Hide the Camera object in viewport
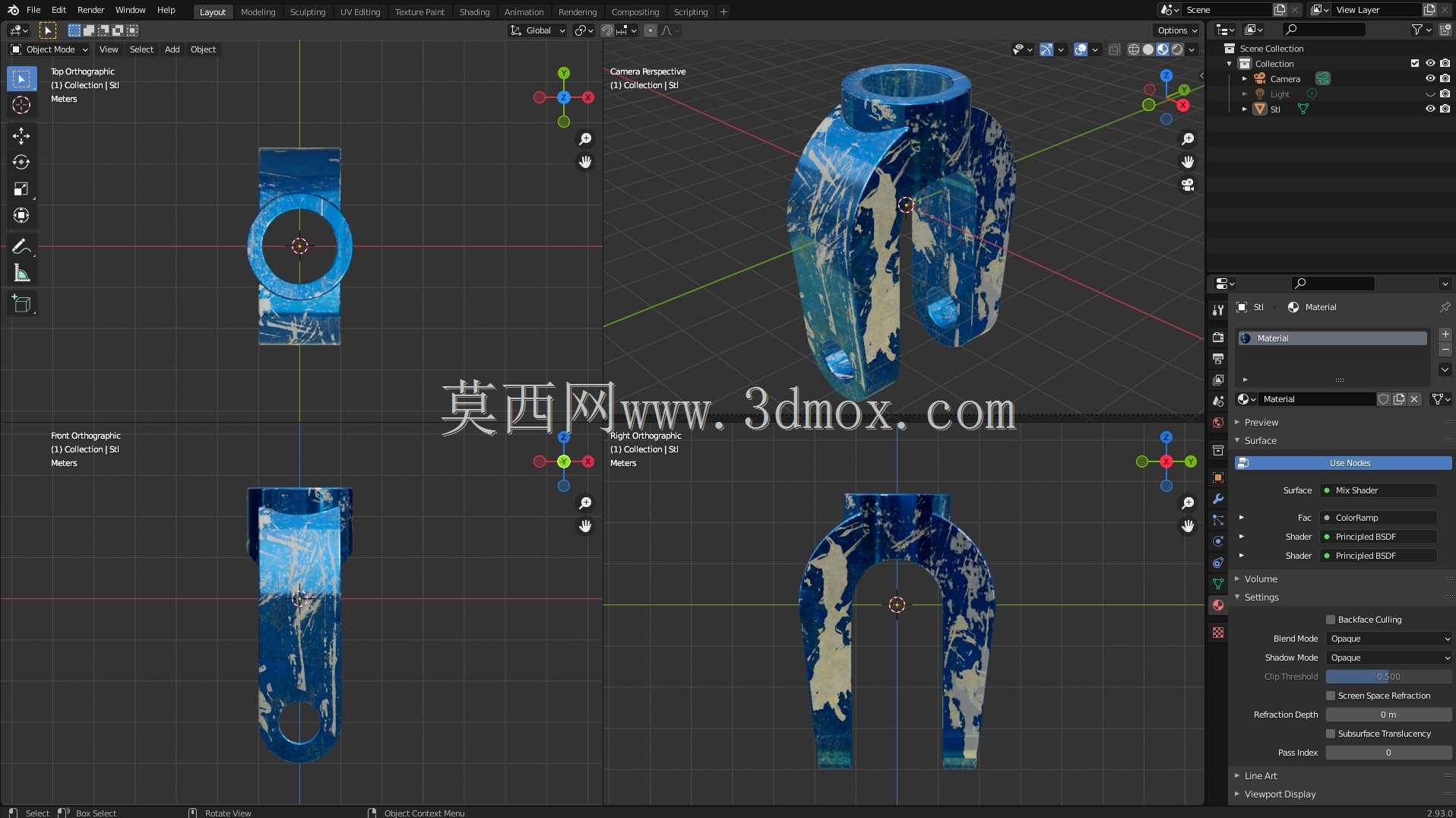This screenshot has width=1456, height=818. 1430,78
